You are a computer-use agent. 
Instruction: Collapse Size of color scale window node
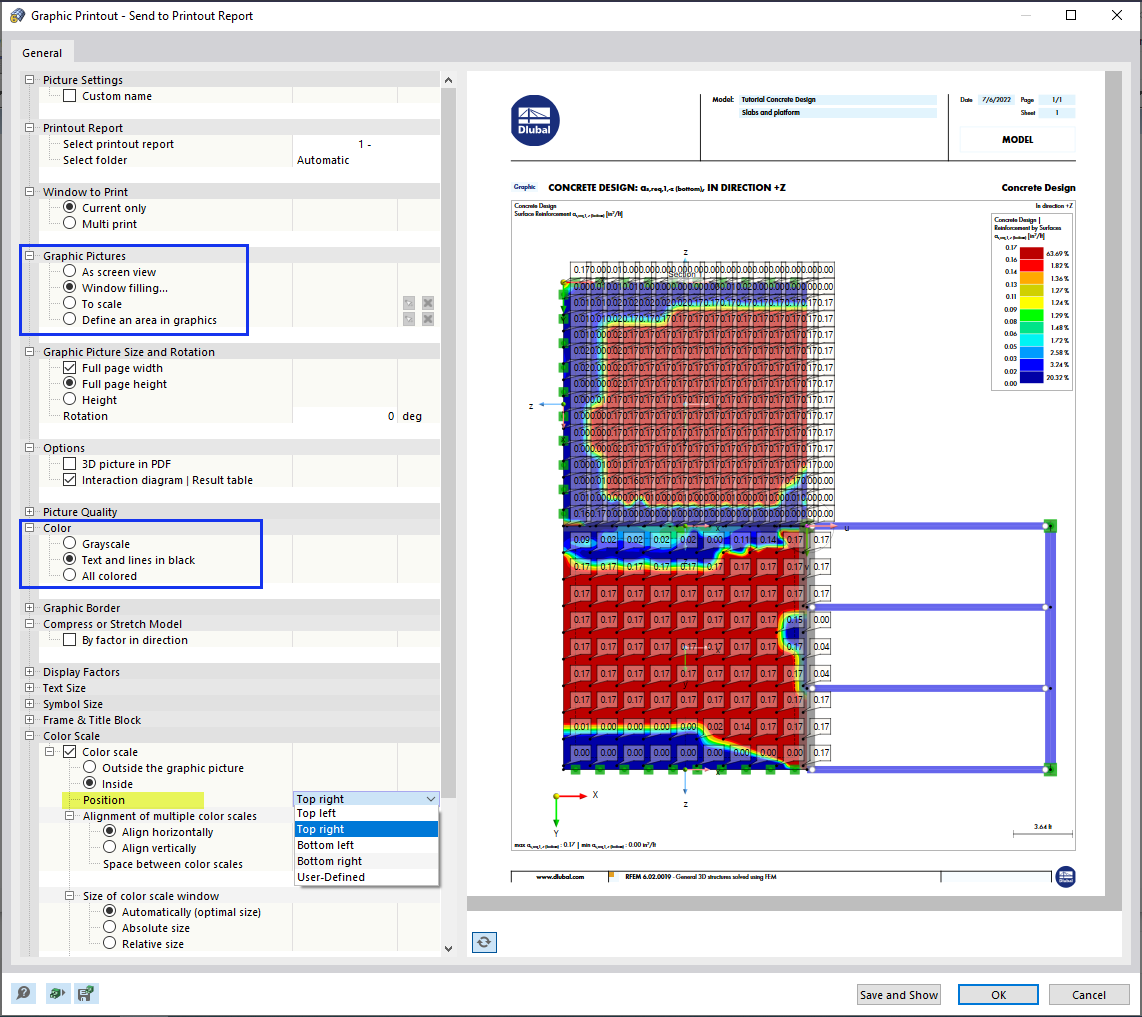(x=70, y=896)
